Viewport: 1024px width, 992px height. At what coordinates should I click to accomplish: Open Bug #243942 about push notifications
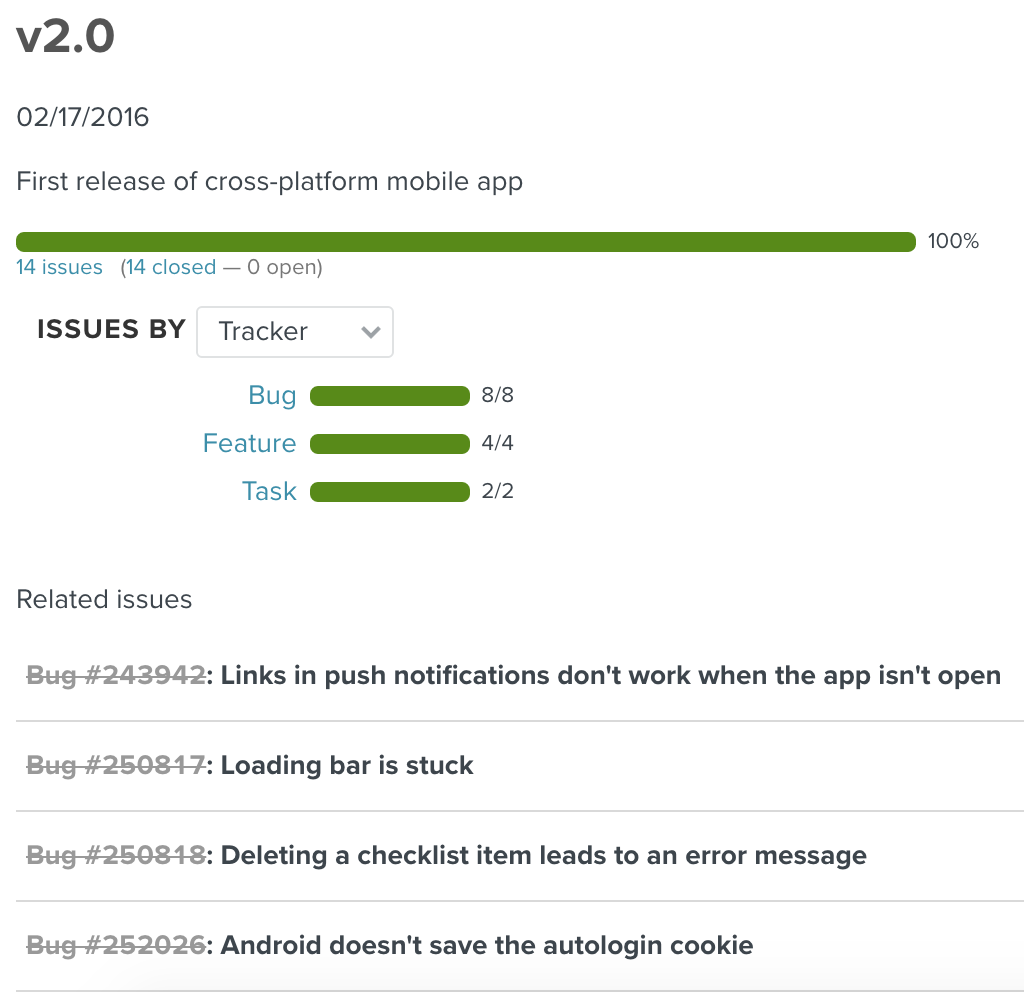[x=116, y=676]
